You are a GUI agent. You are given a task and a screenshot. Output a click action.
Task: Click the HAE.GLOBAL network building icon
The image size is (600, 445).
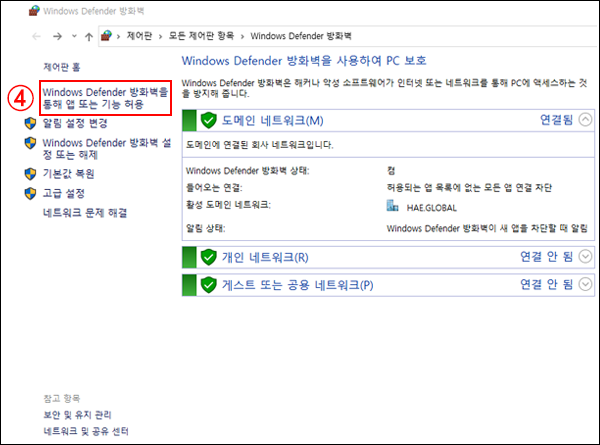(x=393, y=205)
